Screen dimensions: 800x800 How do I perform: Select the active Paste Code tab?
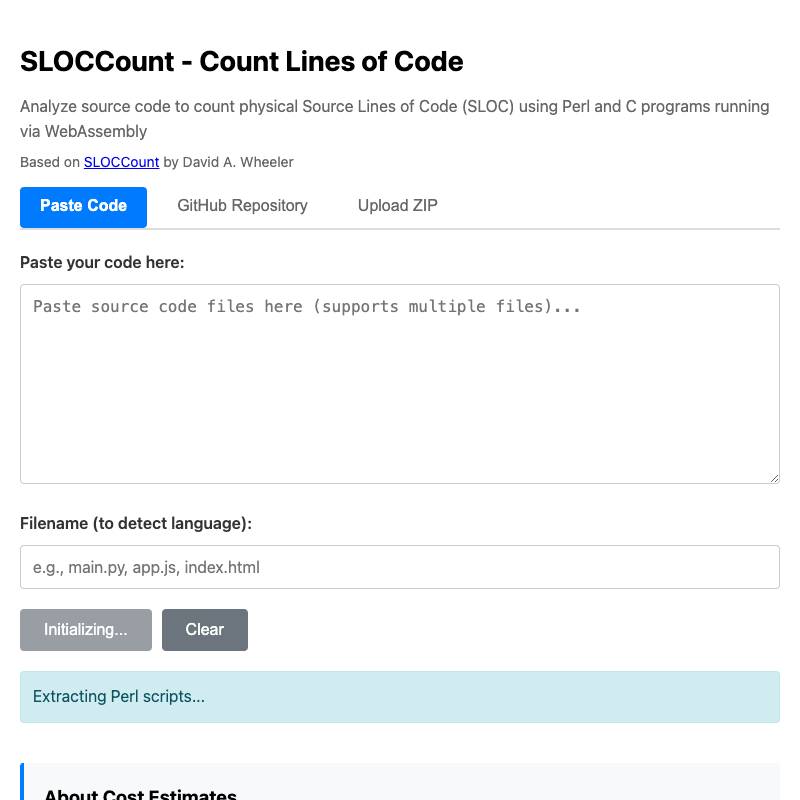(x=83, y=206)
